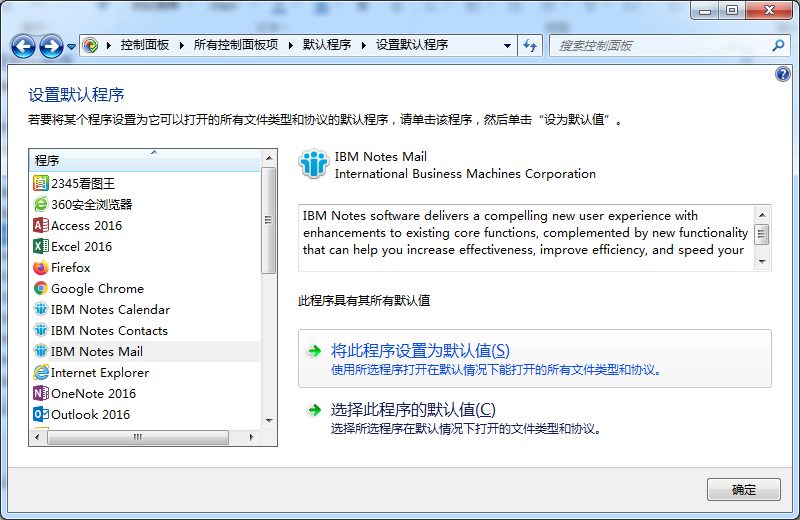
Task: Go to 所有控制面板项 in the breadcrumb
Action: coord(236,45)
